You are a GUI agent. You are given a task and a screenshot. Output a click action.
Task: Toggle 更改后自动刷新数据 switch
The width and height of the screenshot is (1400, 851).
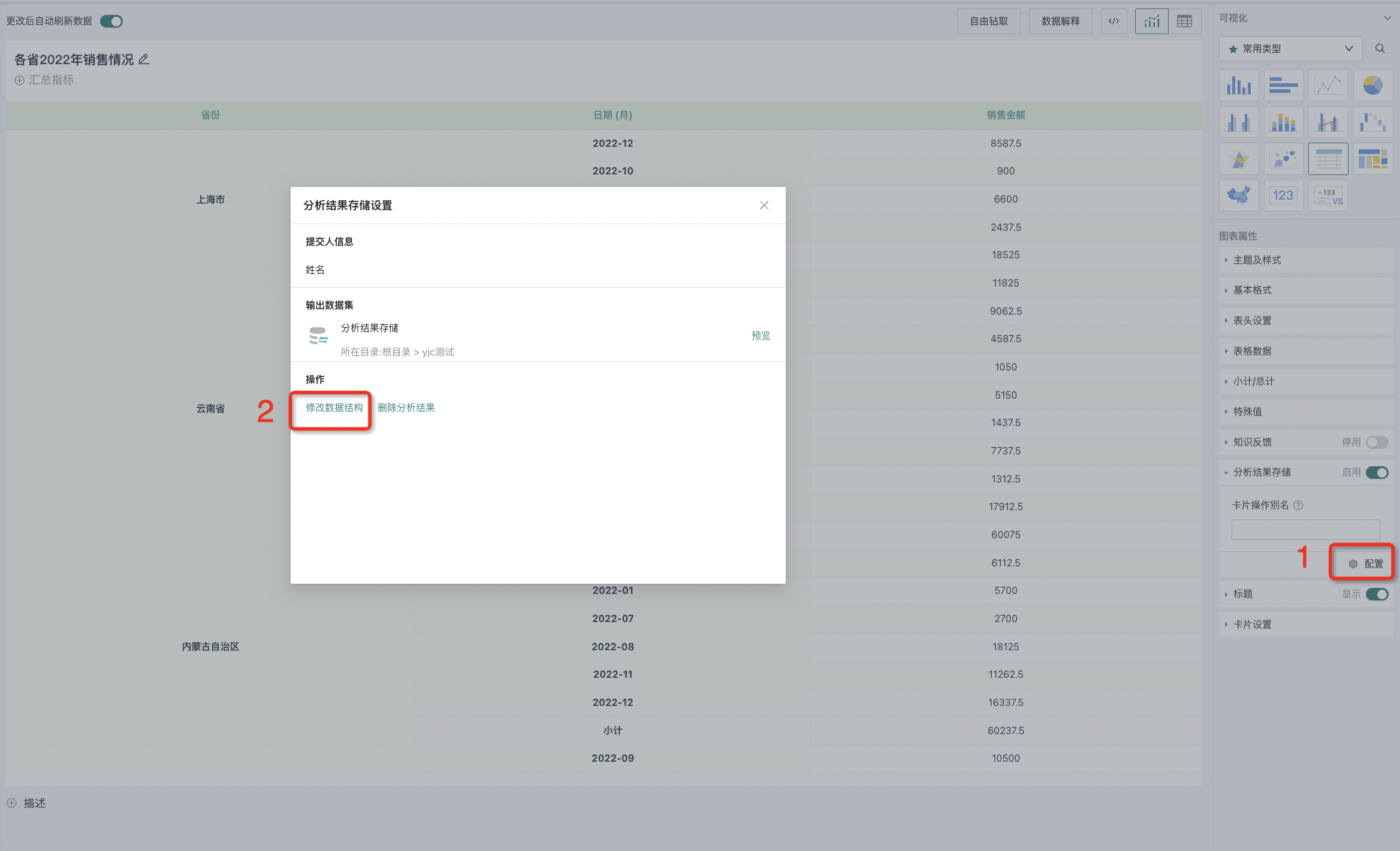coord(111,21)
